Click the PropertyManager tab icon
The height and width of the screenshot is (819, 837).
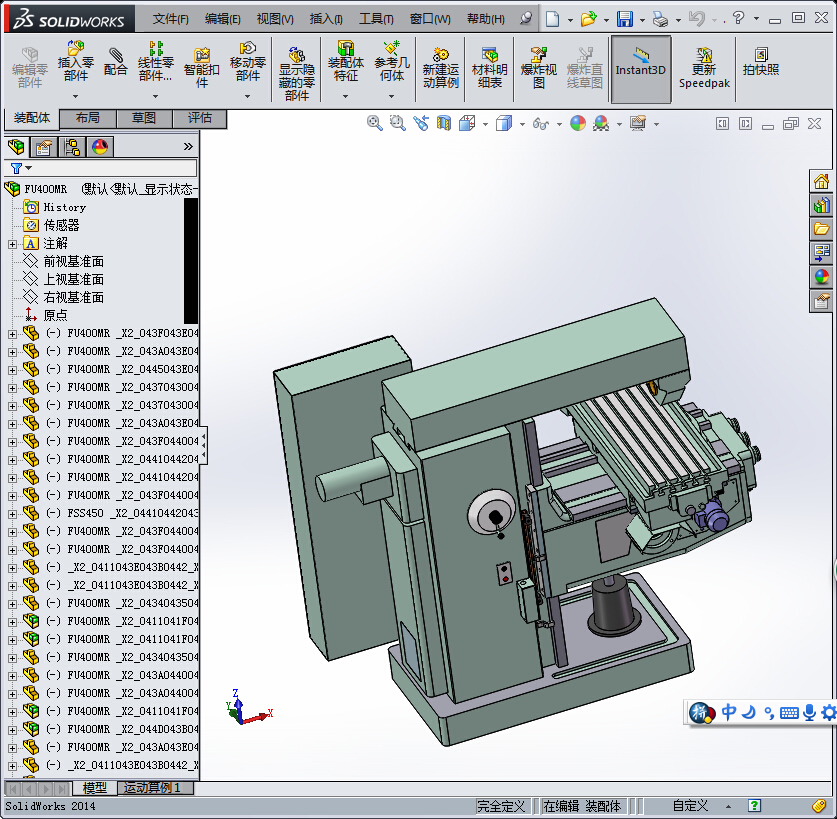pos(44,147)
